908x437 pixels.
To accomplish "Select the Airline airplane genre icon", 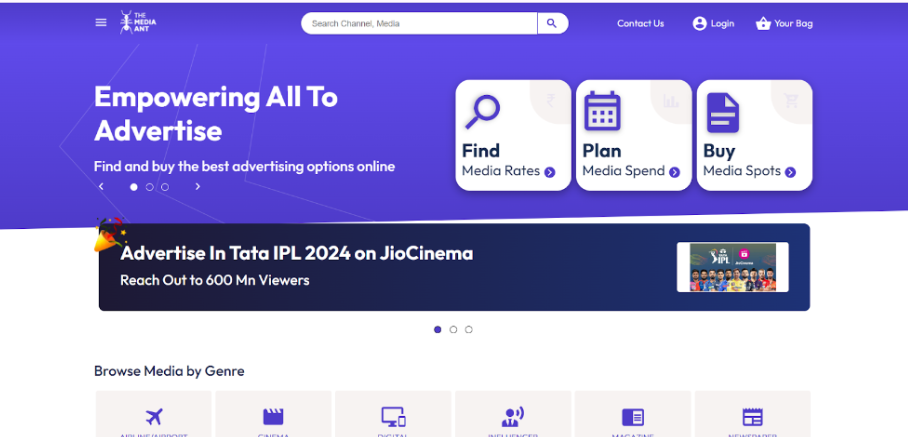I will [x=154, y=417].
